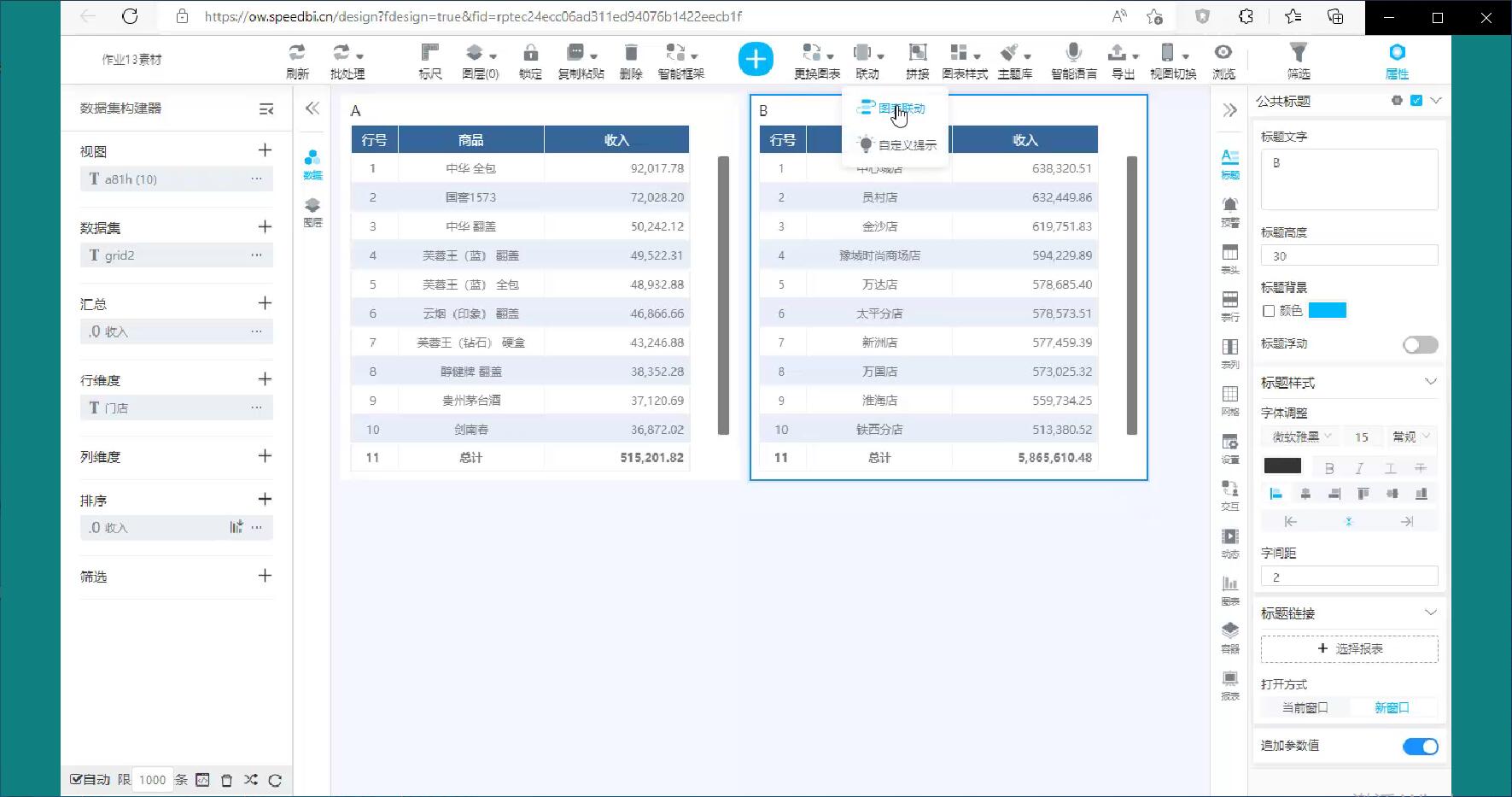The width and height of the screenshot is (1512, 797).
Task: Open the 常规 font weight dropdown
Action: (x=1410, y=437)
